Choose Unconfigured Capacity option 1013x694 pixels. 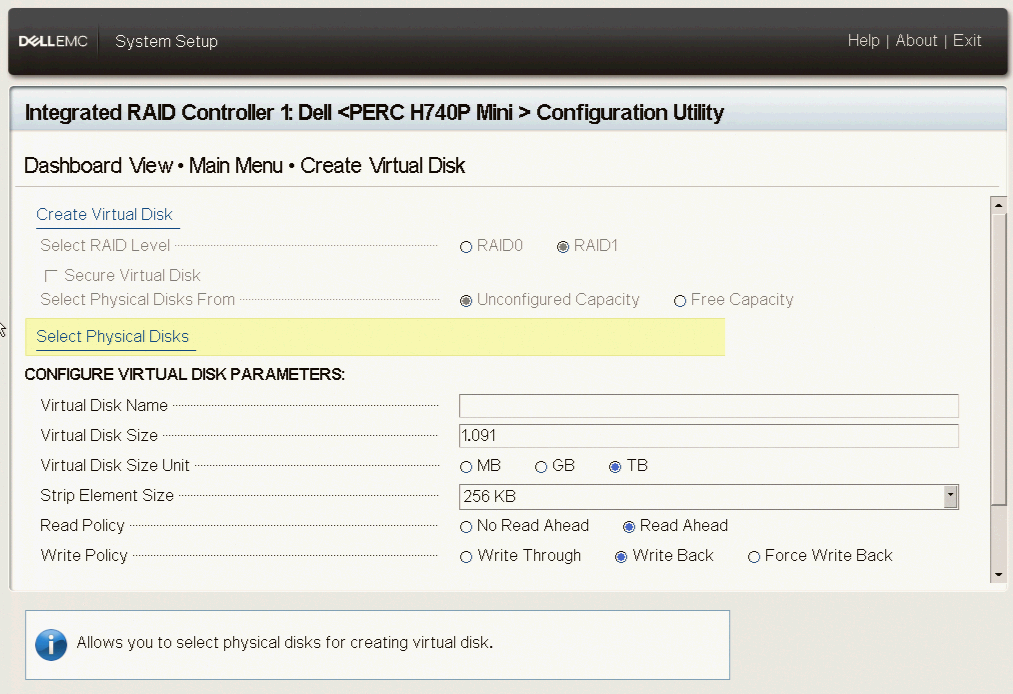point(466,301)
